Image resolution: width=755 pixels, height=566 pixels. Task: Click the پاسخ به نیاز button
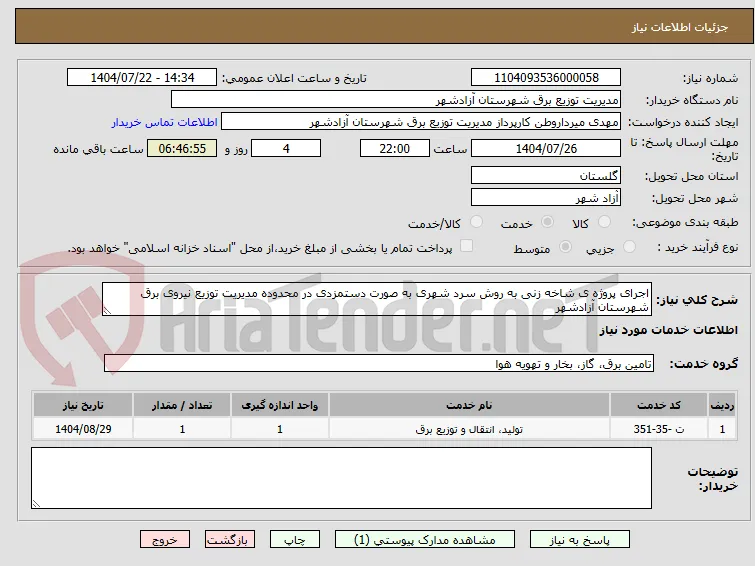(580, 540)
